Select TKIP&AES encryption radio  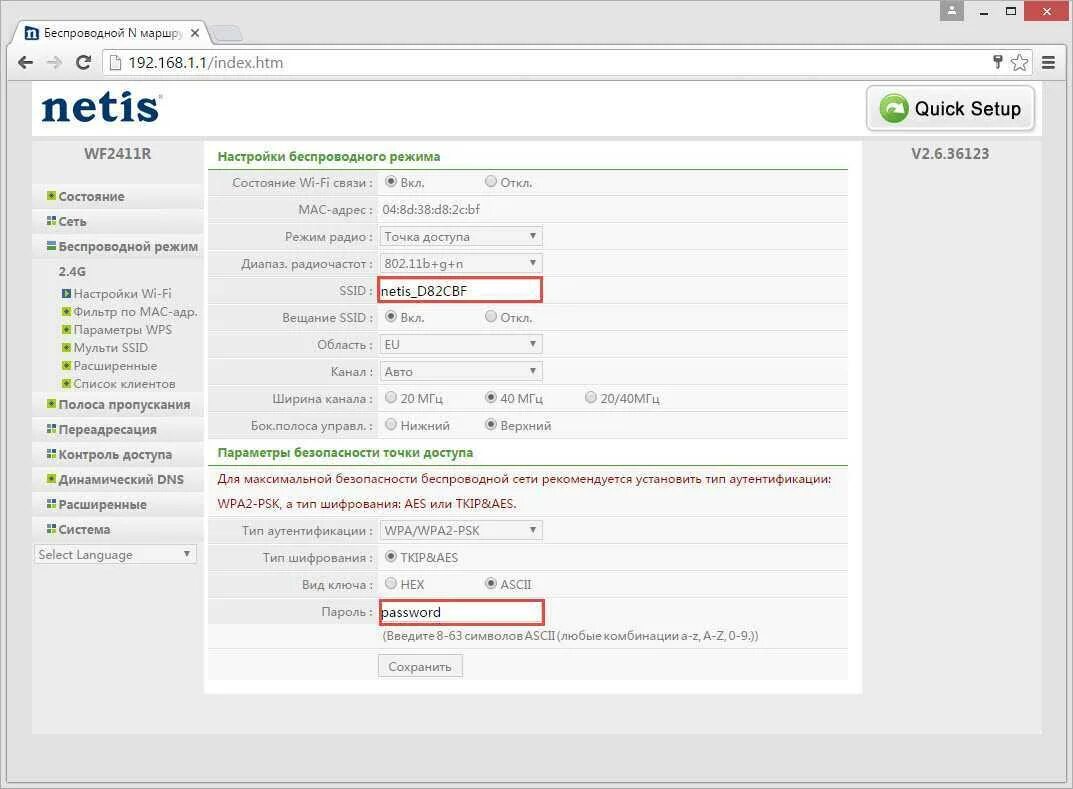(x=391, y=557)
